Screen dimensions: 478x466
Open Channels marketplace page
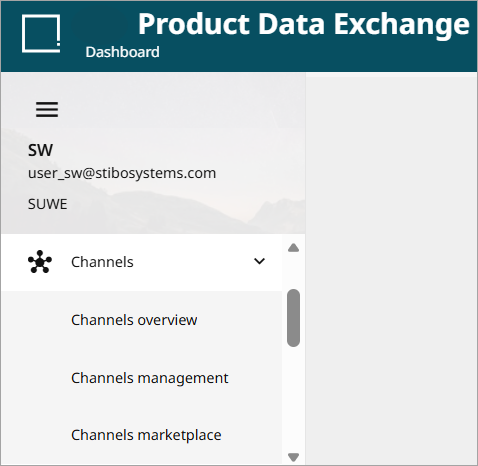coord(146,435)
